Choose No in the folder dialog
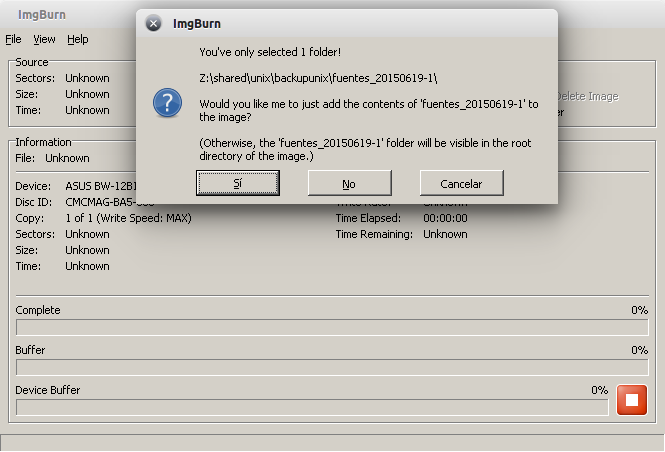 349,184
